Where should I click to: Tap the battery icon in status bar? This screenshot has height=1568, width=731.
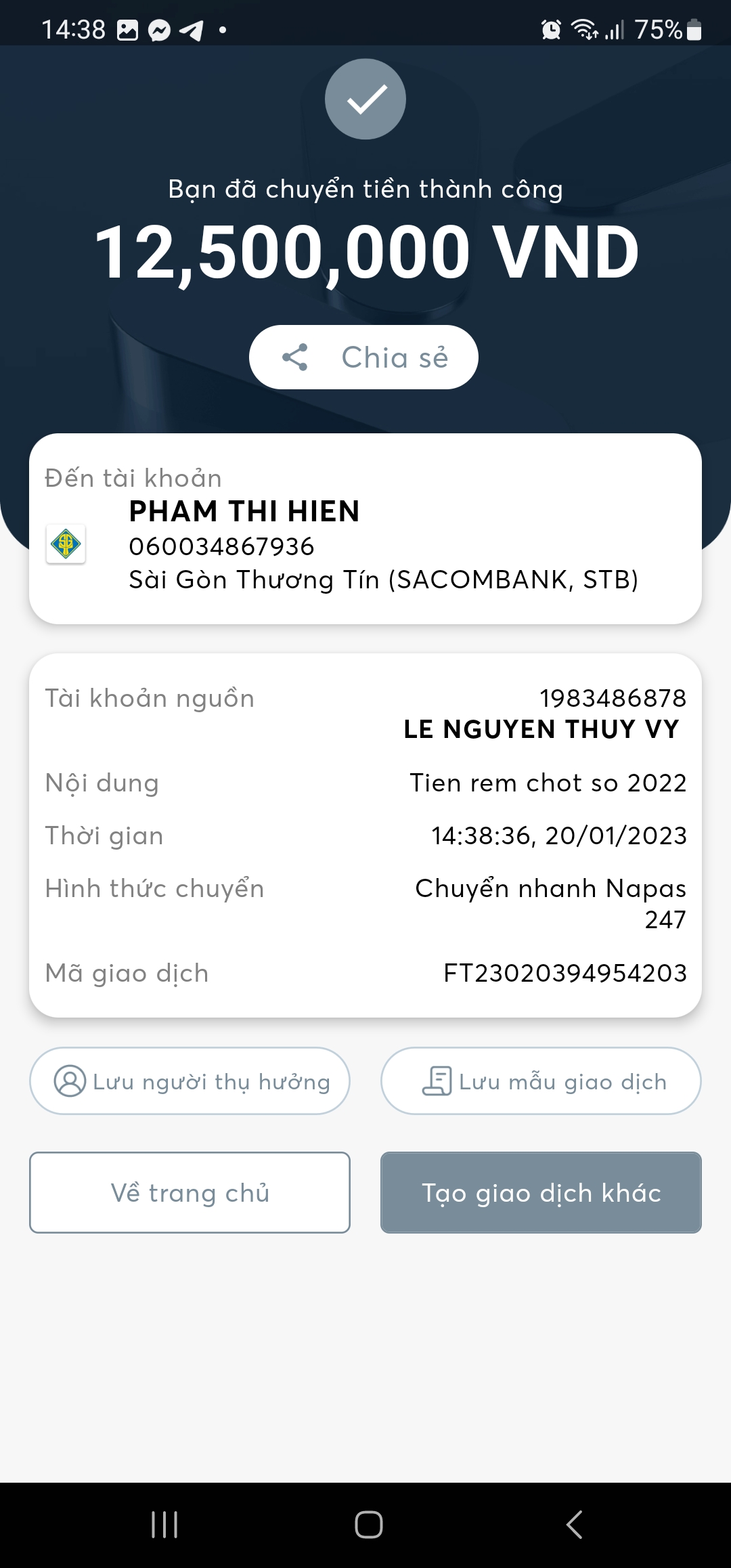(694, 30)
